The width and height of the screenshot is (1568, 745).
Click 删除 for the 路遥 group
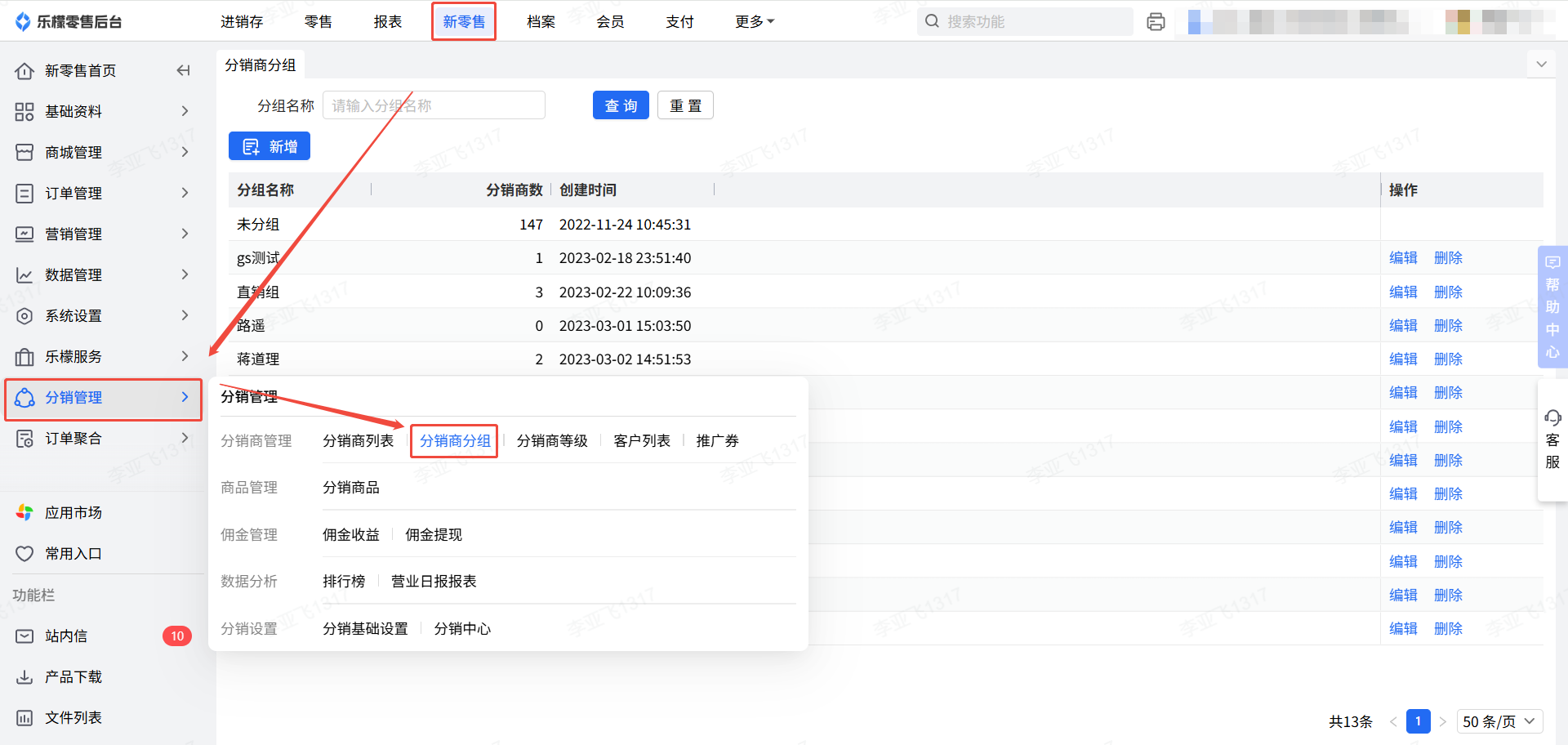pos(1448,326)
